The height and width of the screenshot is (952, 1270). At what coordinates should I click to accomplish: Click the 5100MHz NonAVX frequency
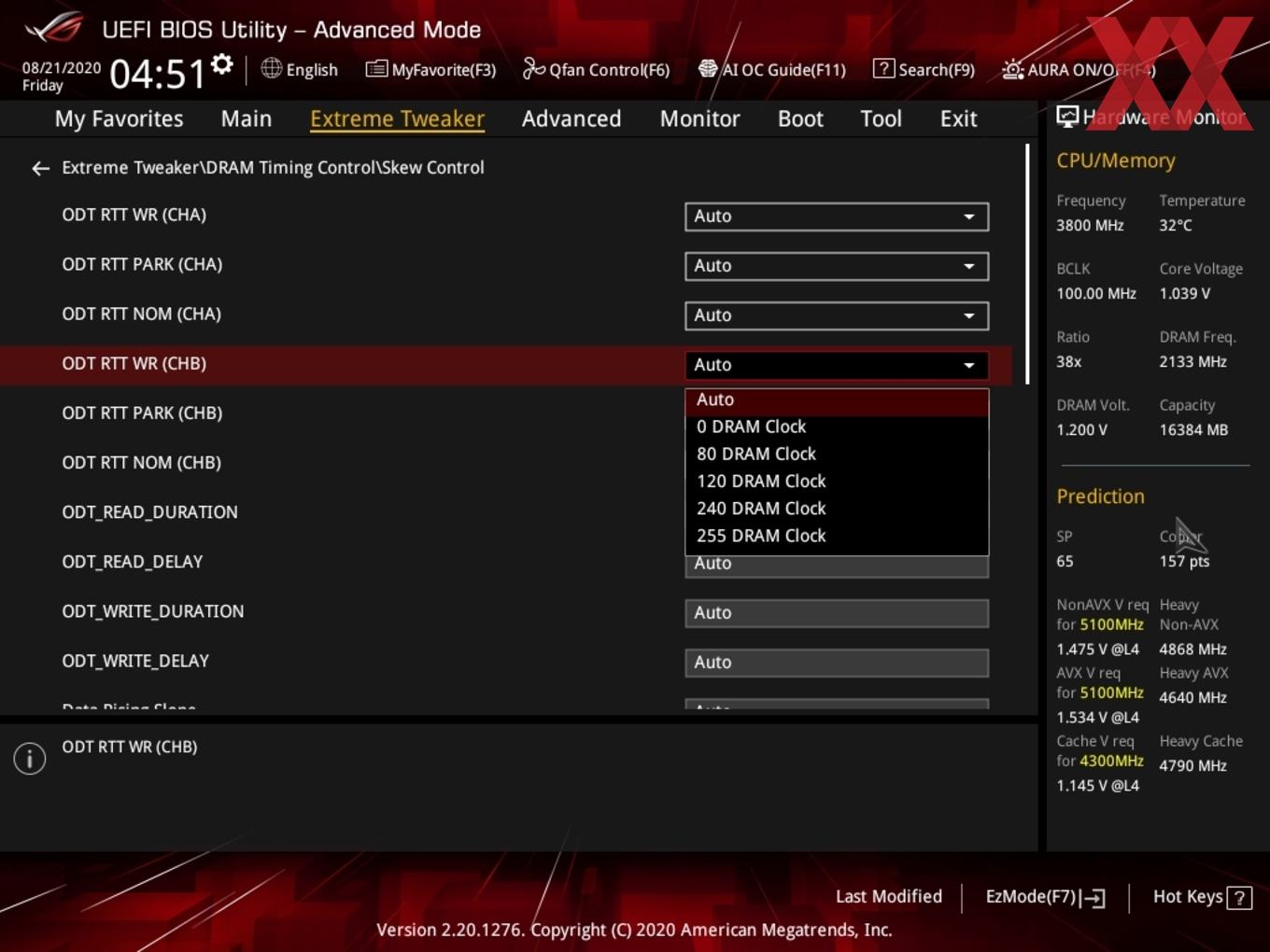pos(1112,624)
